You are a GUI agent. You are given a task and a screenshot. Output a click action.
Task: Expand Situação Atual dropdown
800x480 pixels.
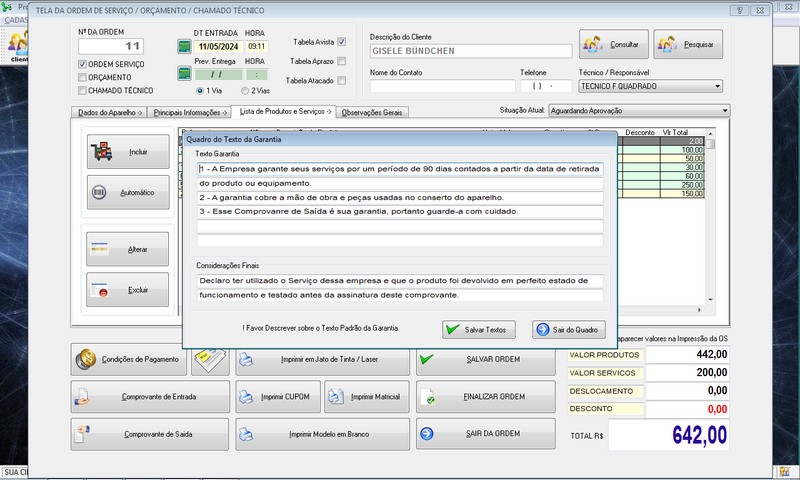point(725,111)
